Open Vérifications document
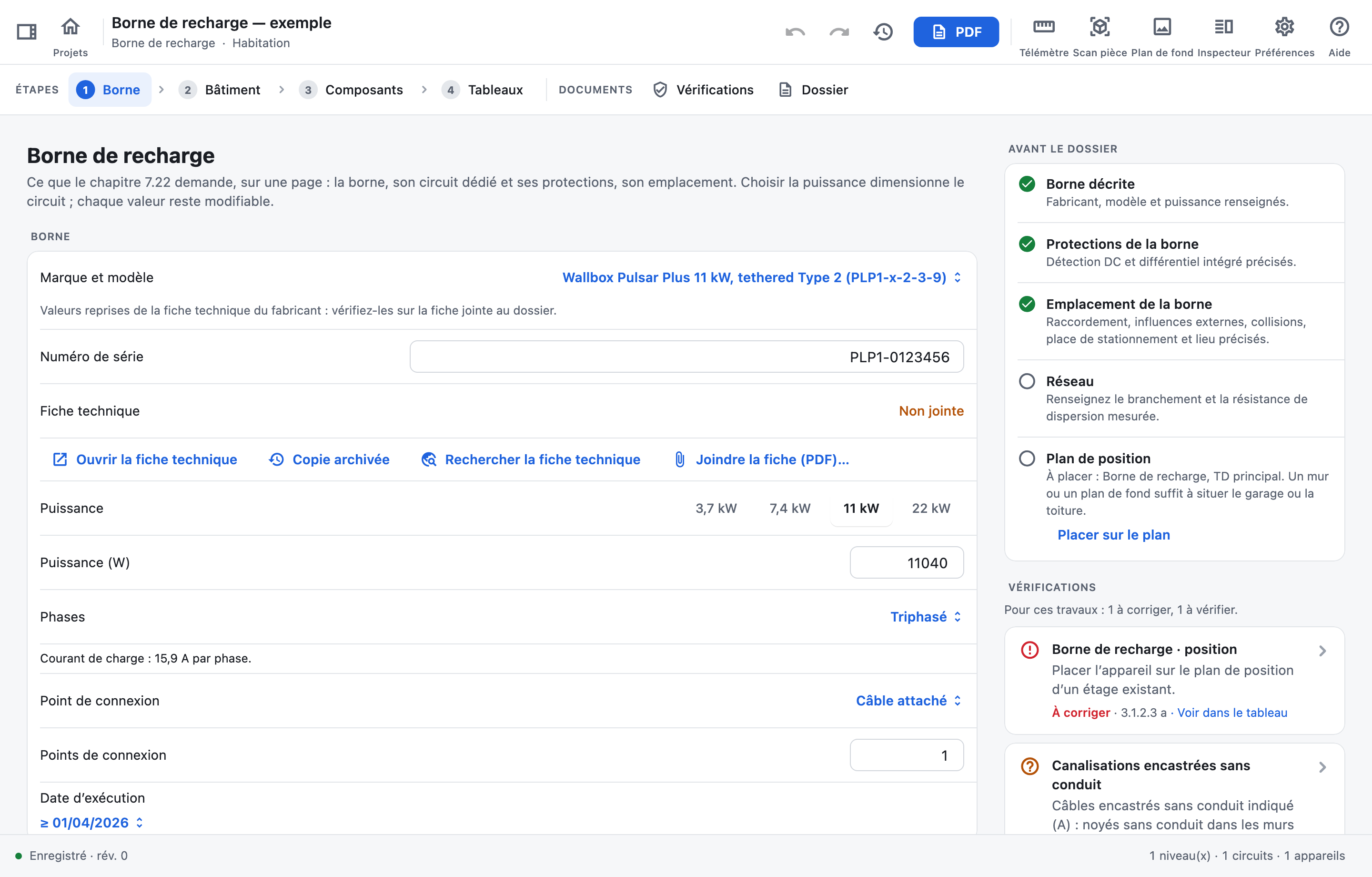Screen dimensions: 1372x877 point(704,90)
